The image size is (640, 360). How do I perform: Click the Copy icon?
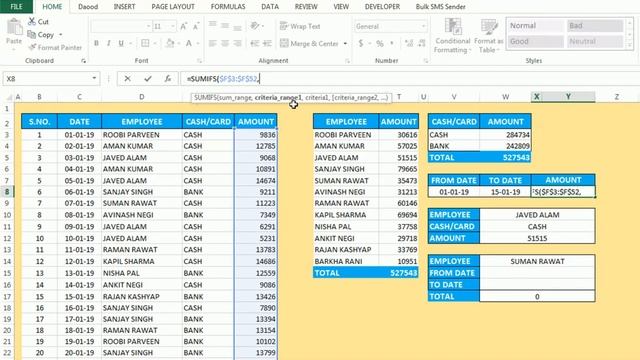[31, 35]
